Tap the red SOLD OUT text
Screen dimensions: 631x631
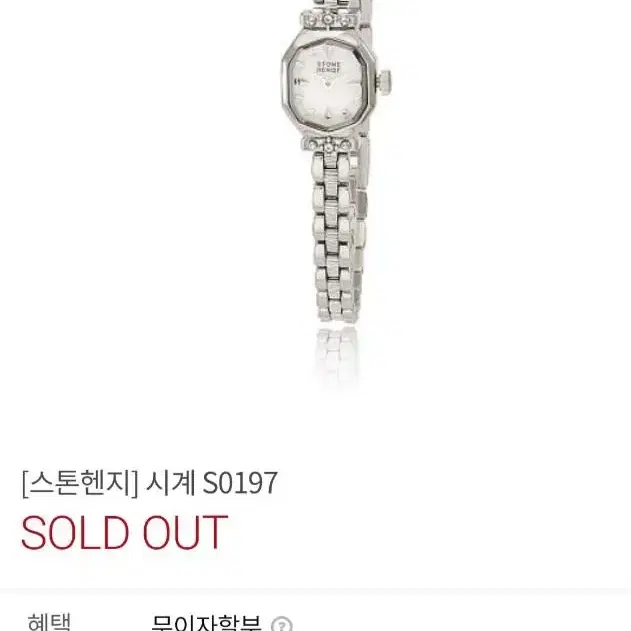(x=124, y=532)
